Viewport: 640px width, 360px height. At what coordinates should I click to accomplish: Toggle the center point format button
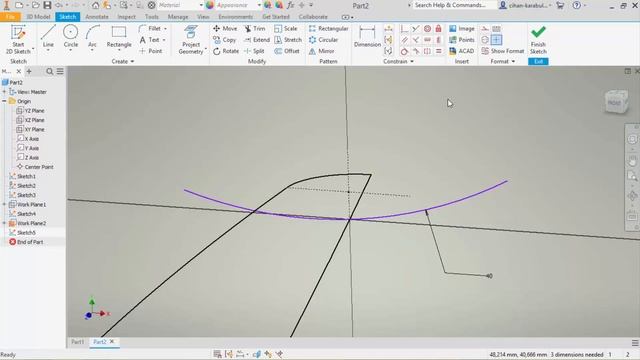click(496, 40)
